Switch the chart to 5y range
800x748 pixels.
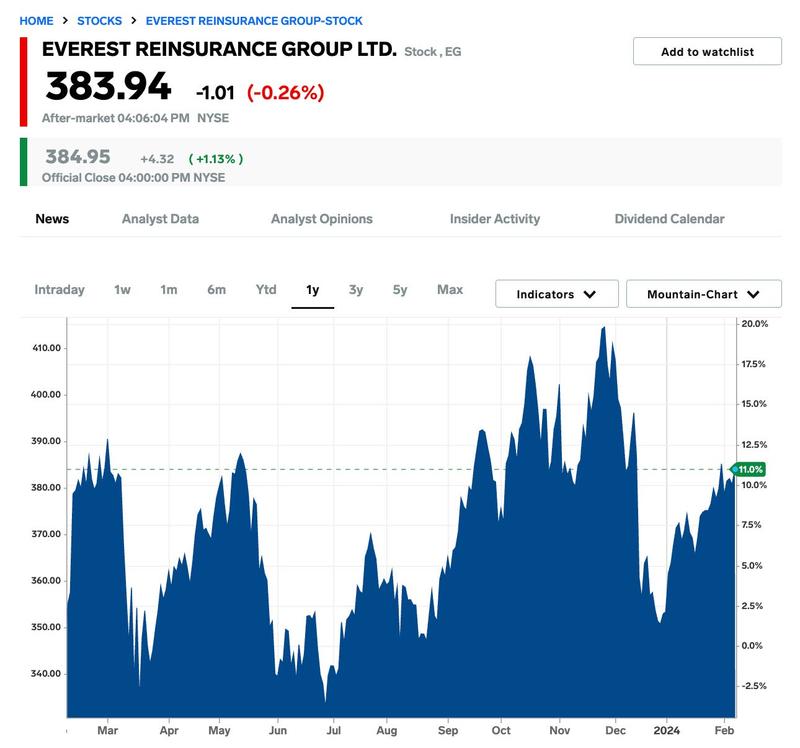[400, 290]
